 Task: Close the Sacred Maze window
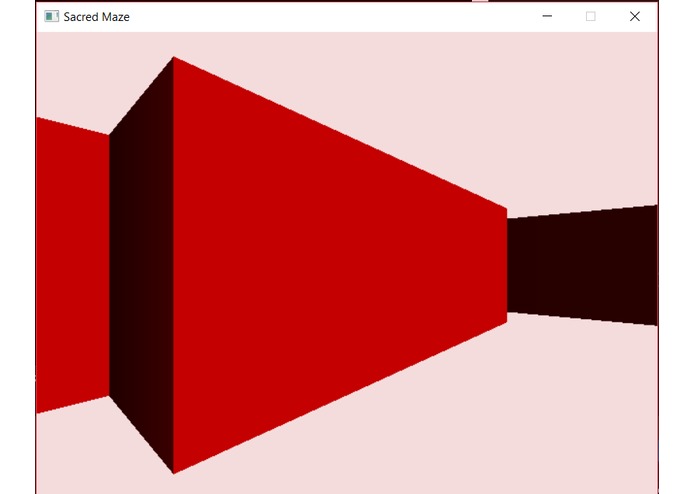(x=635, y=16)
